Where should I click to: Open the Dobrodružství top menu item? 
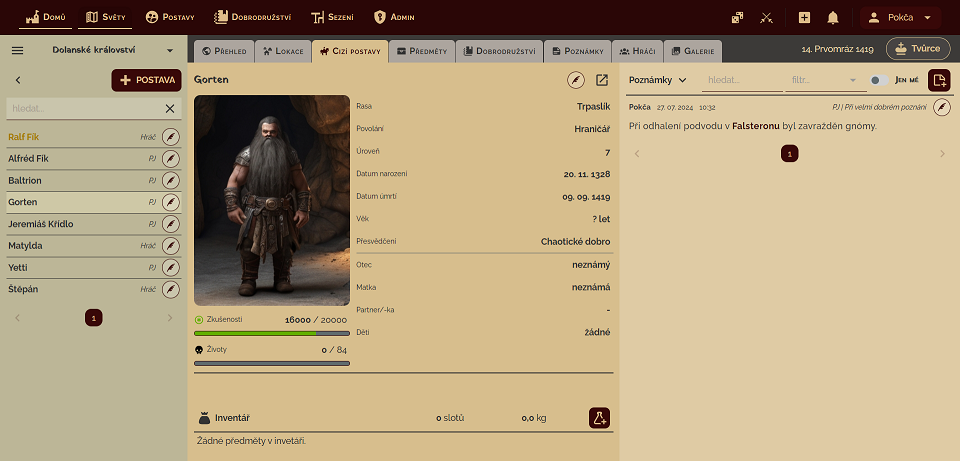(252, 17)
